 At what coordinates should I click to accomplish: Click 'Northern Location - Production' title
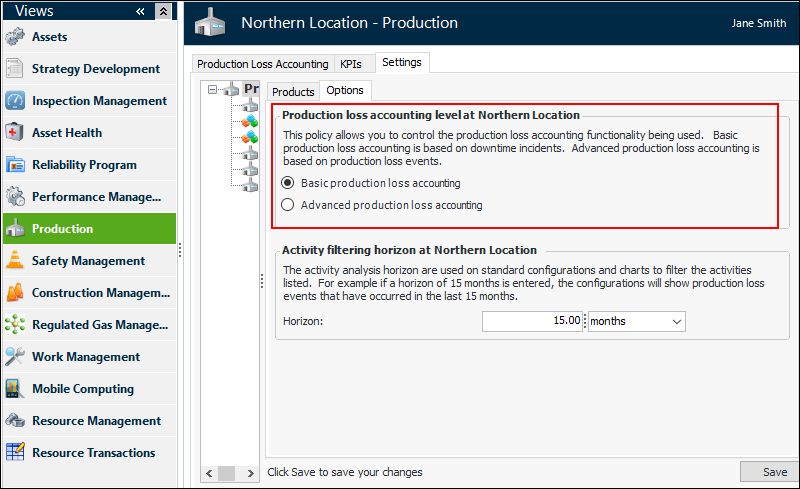point(349,22)
